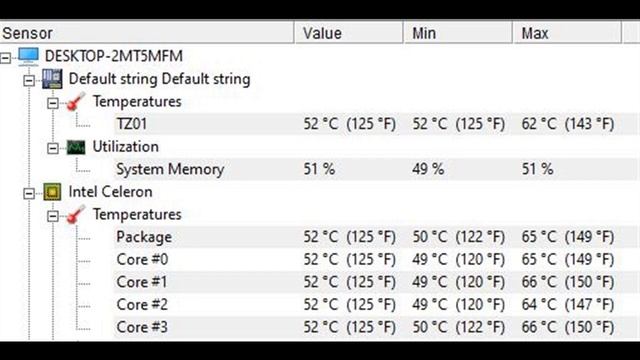Click the Min column header

click(458, 33)
